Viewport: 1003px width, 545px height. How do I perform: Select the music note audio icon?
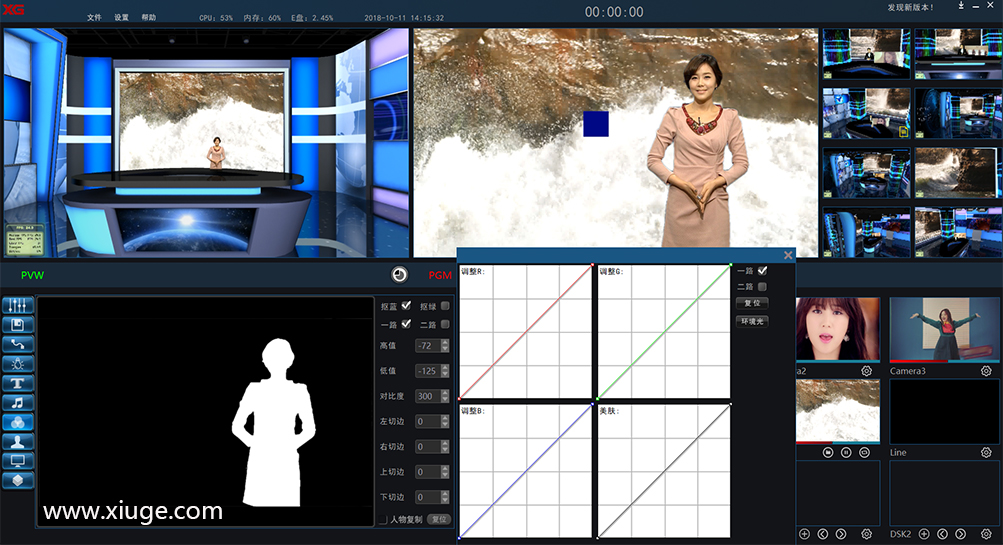tap(20, 403)
